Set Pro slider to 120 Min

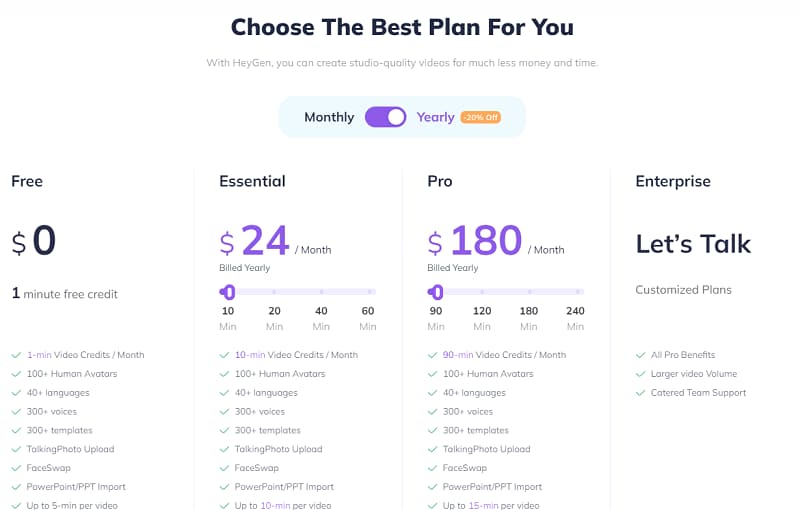tap(482, 292)
